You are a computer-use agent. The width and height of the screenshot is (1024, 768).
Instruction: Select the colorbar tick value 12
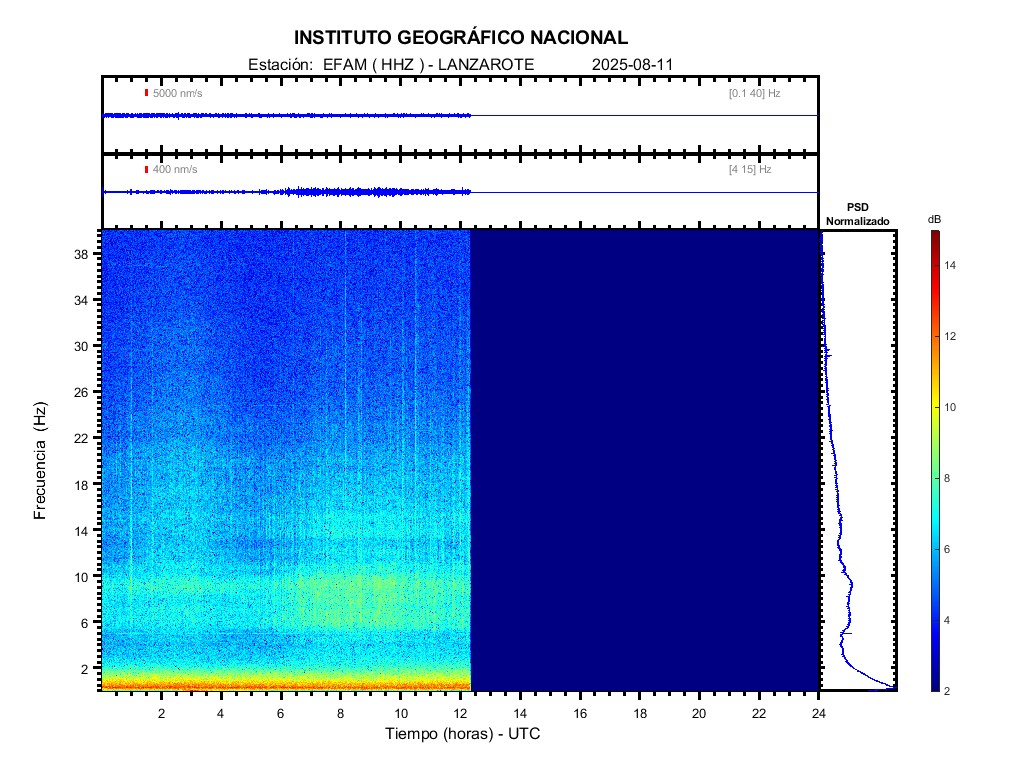(950, 336)
